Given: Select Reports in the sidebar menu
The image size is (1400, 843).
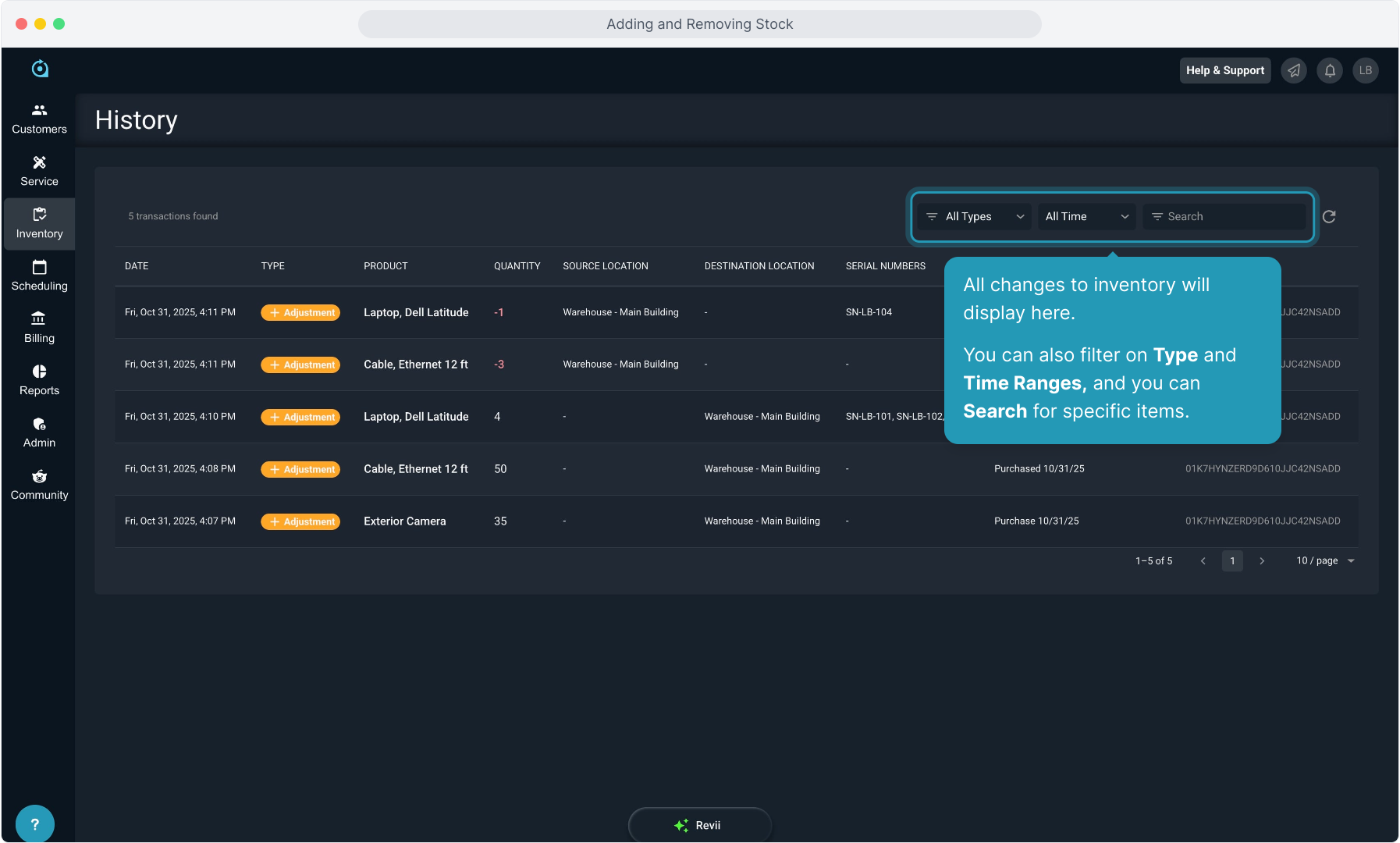Looking at the screenshot, I should (39, 380).
